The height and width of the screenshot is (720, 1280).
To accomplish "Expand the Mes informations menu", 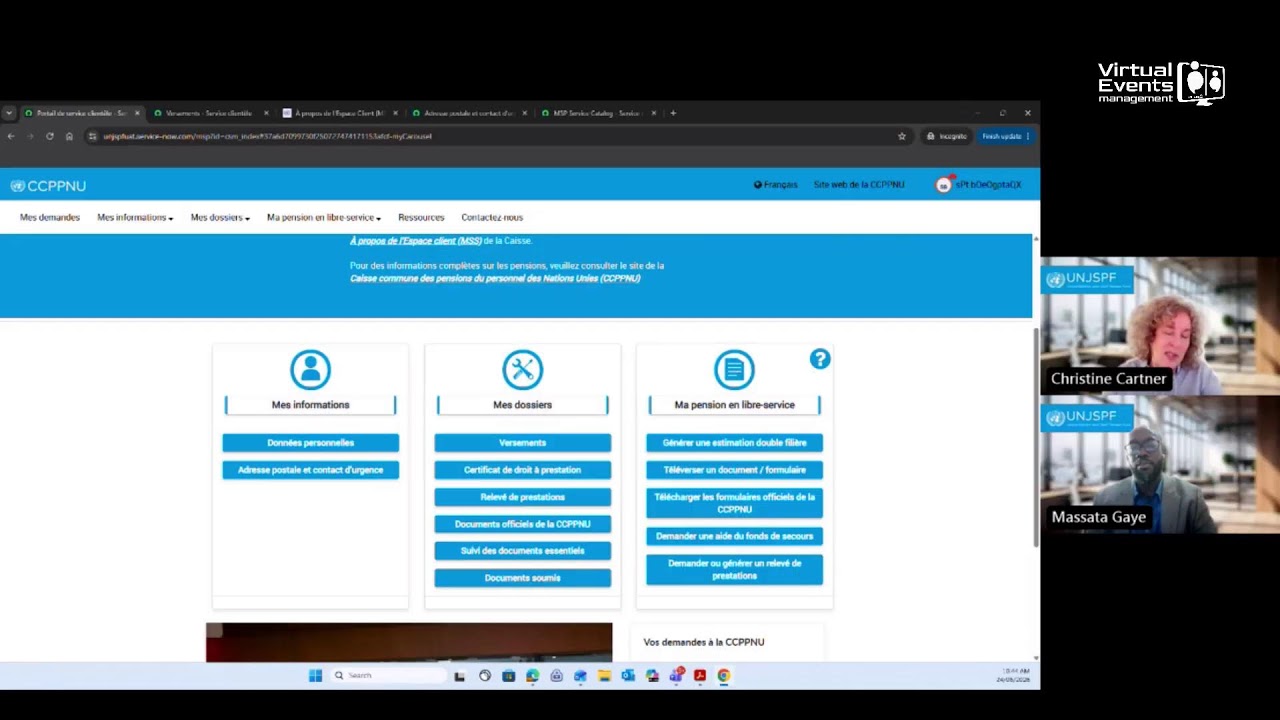I will 135,217.
